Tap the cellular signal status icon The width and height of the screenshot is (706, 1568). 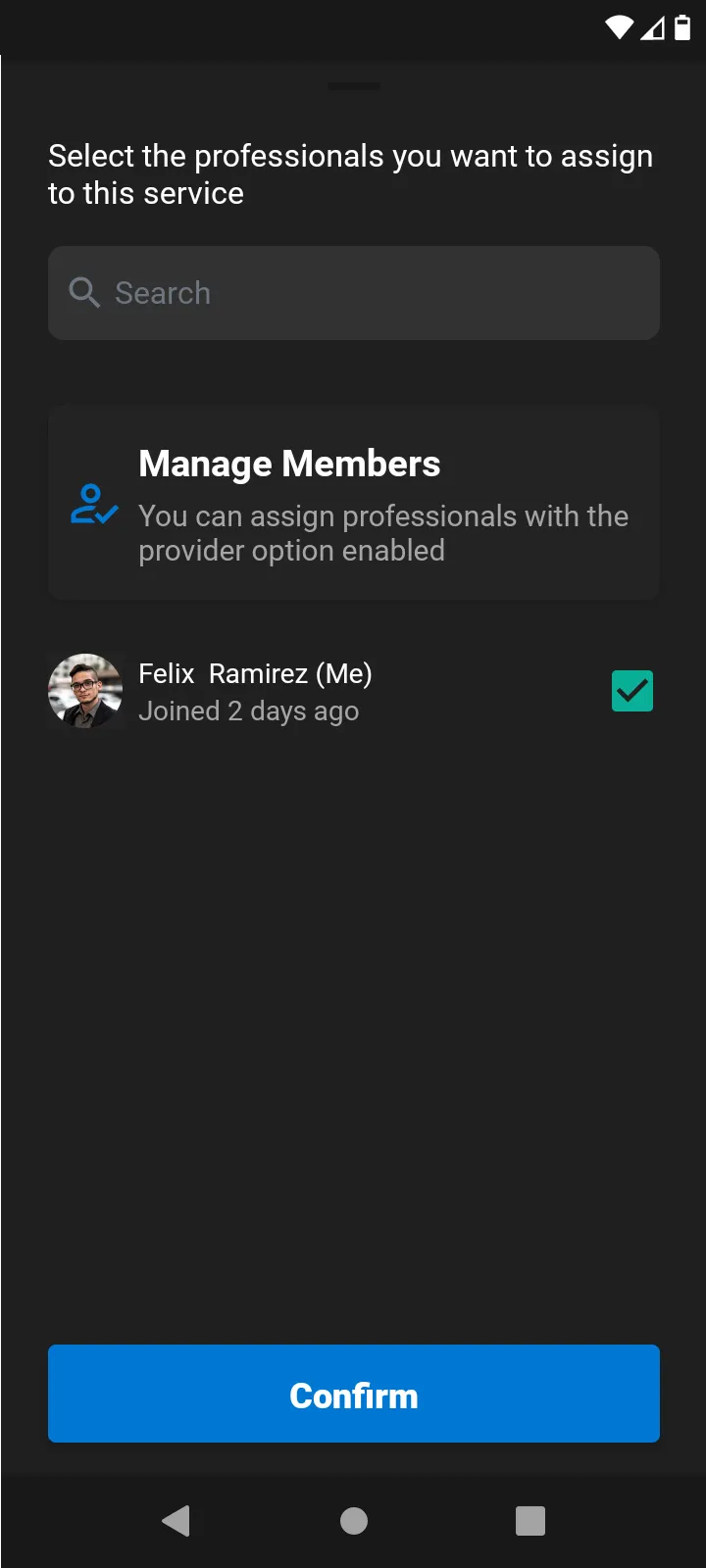tap(653, 28)
